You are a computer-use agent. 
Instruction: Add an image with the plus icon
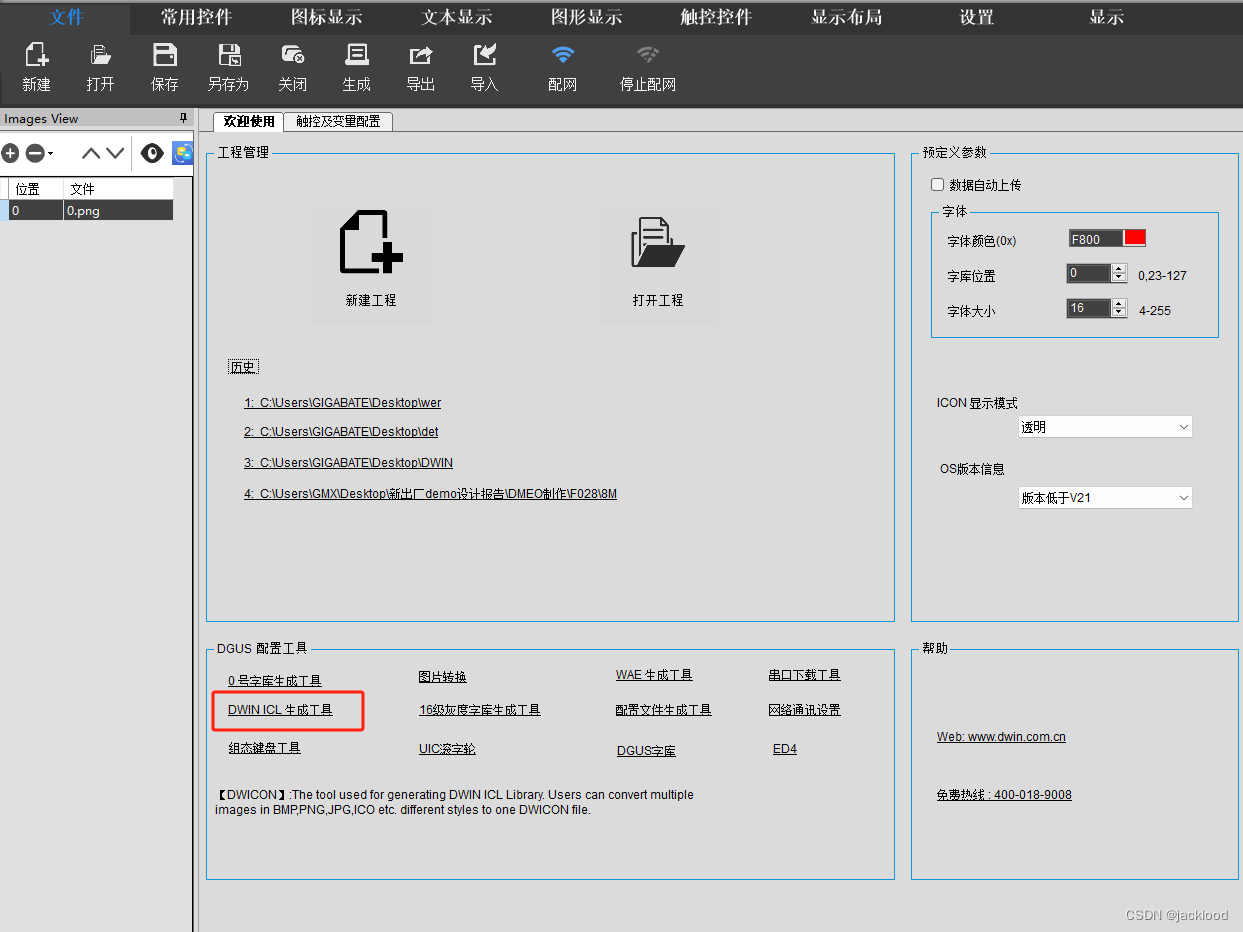pyautogui.click(x=11, y=153)
